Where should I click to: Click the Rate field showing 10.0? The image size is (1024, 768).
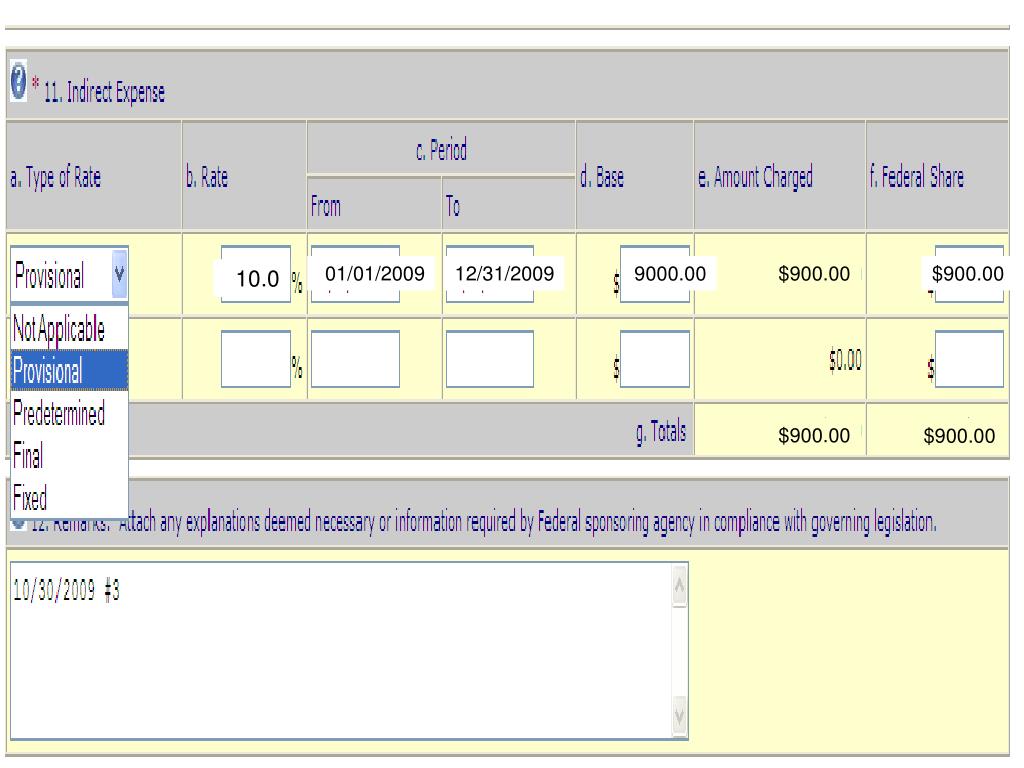pos(255,274)
